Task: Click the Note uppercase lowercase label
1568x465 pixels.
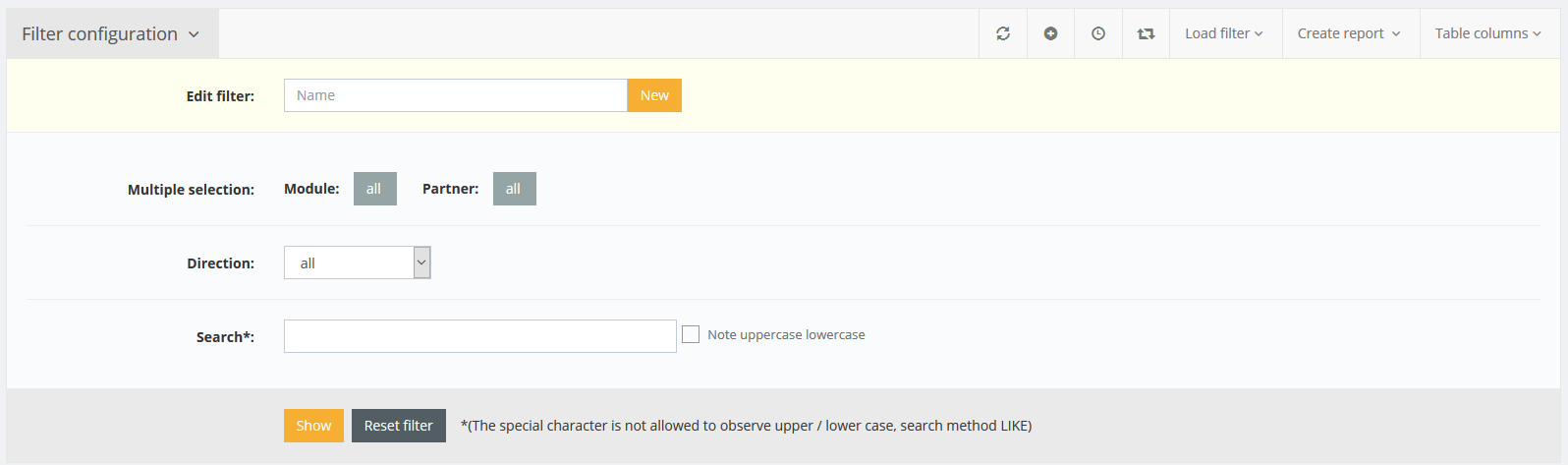Action: coord(786,335)
